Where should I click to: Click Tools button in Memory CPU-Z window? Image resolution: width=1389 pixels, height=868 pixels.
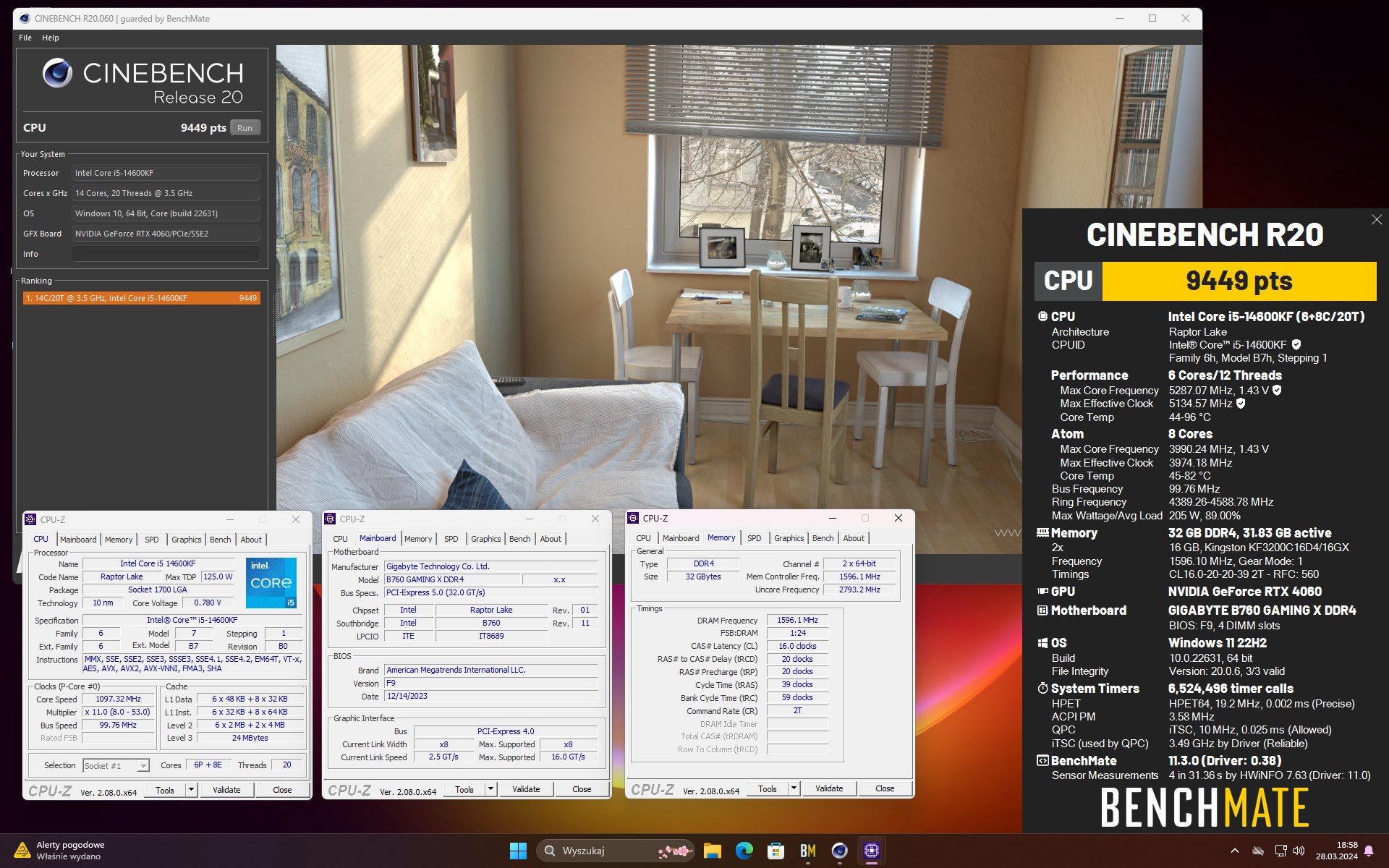768,788
